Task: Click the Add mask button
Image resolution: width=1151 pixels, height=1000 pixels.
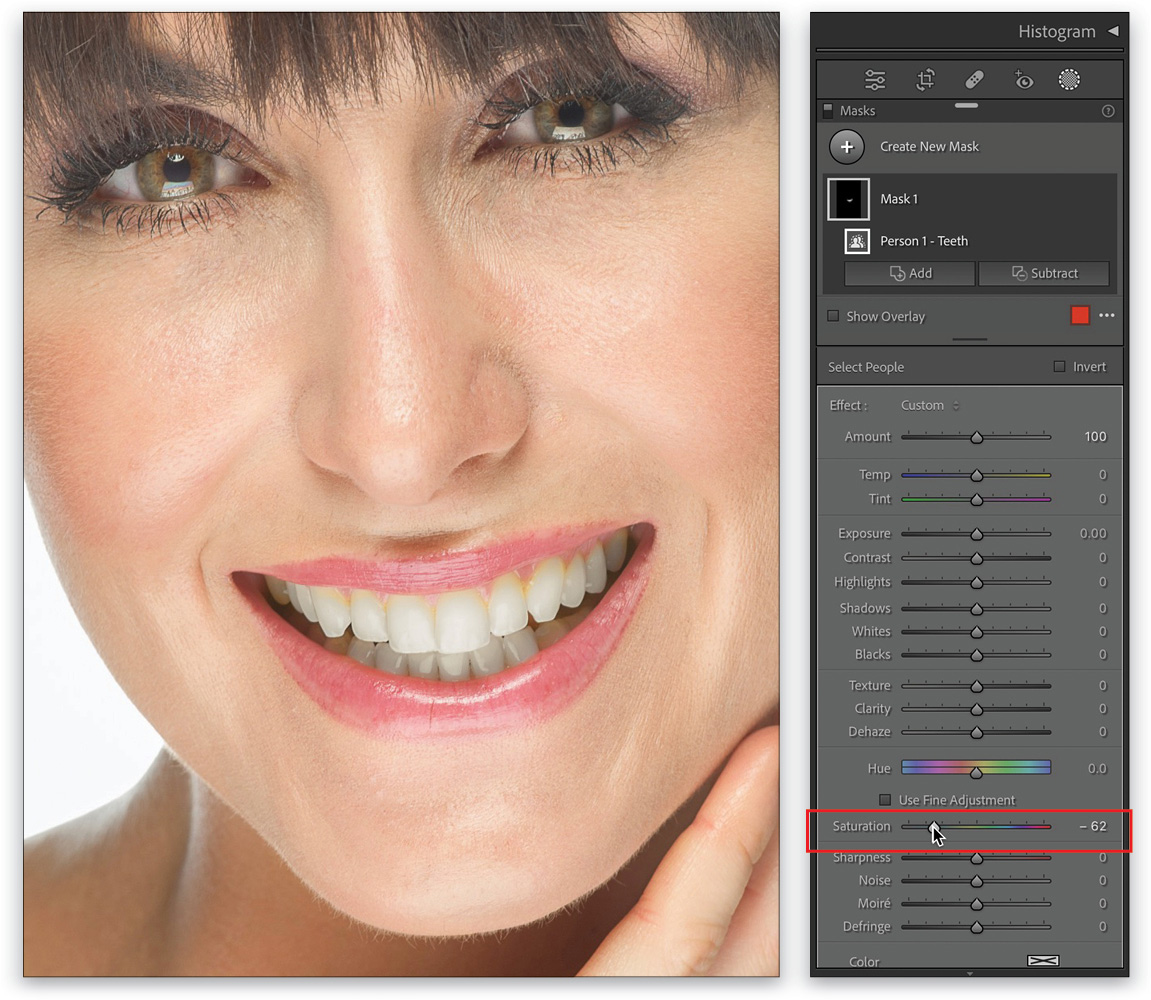Action: tap(909, 273)
